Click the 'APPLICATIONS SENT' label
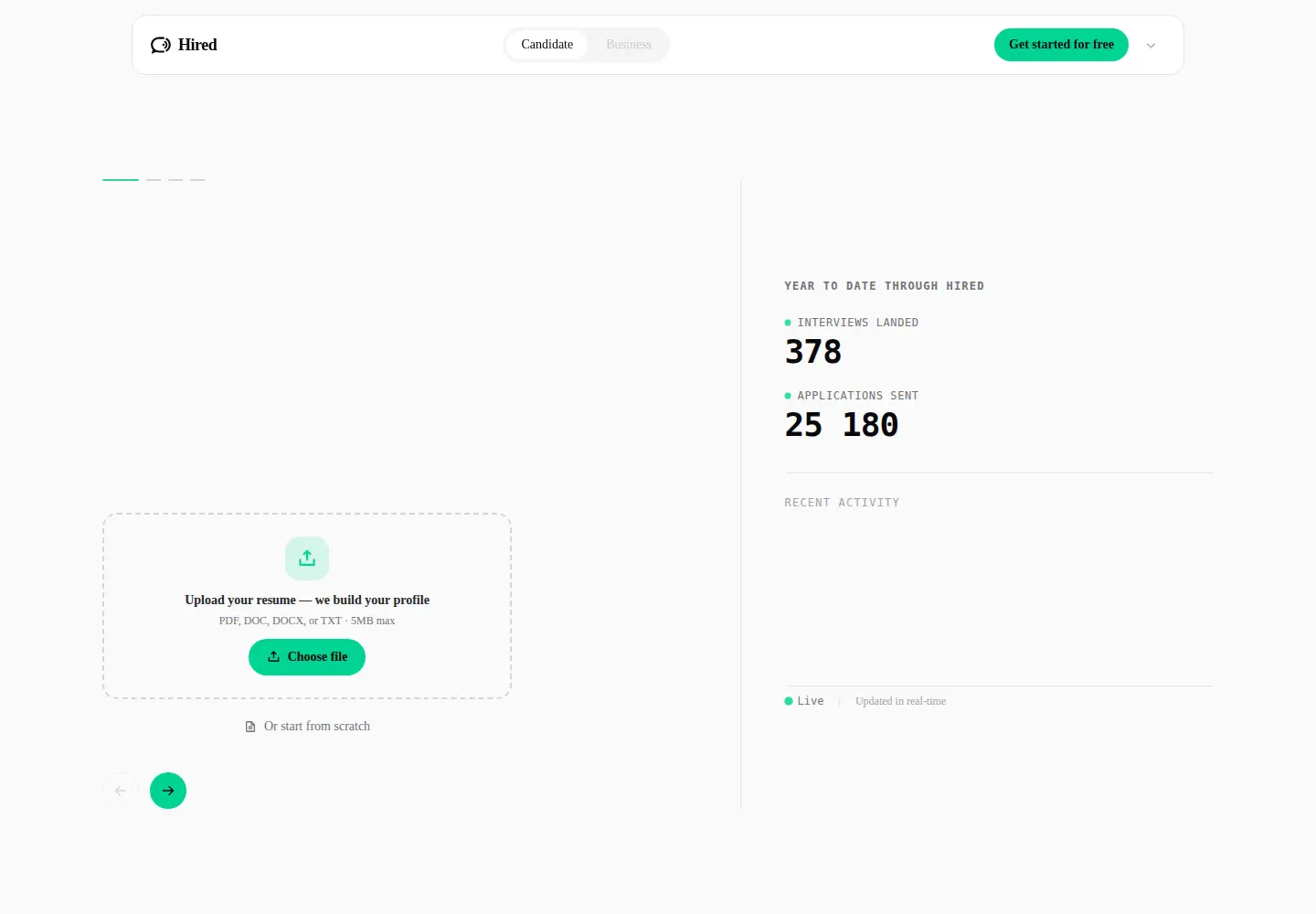The width and height of the screenshot is (1316, 914). point(858,396)
